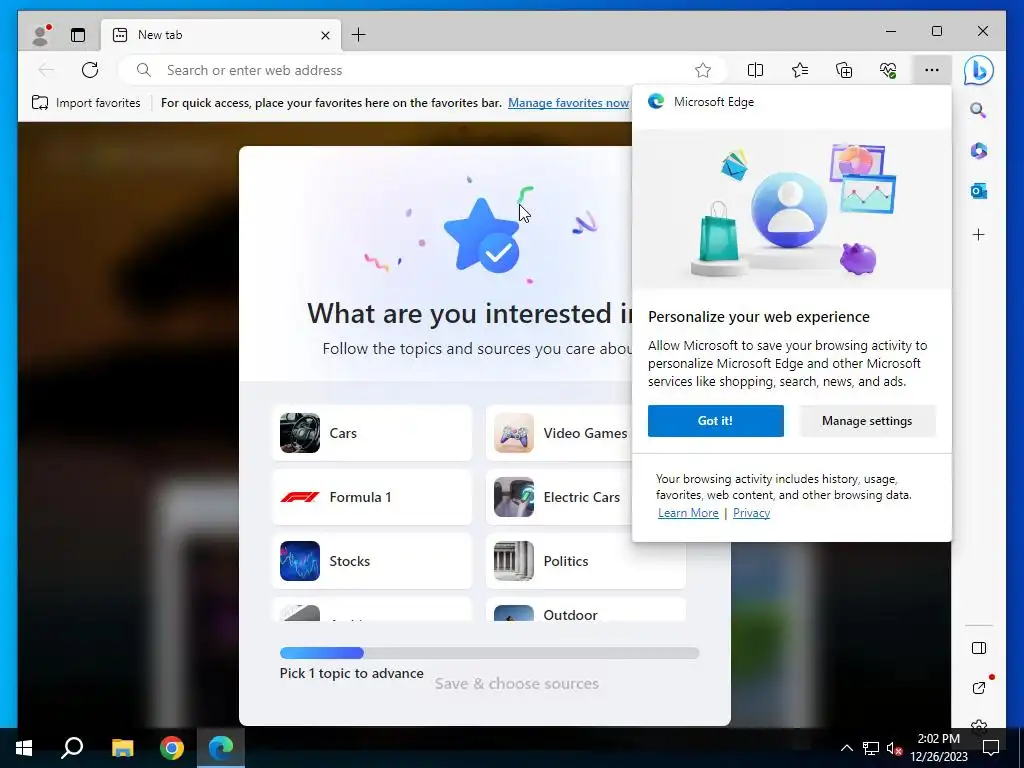
Task: Open the tab actions menu icon
Action: (x=78, y=35)
